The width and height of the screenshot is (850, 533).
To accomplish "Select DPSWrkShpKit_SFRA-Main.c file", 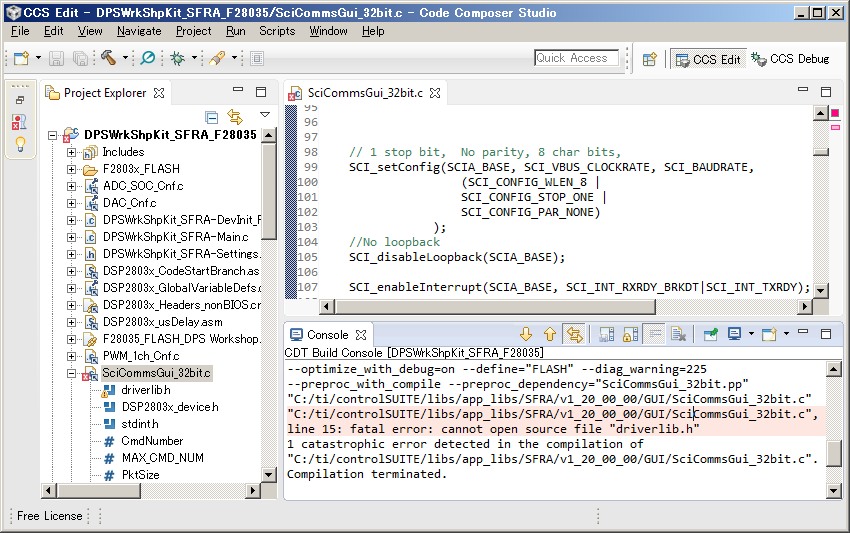I will pyautogui.click(x=176, y=237).
